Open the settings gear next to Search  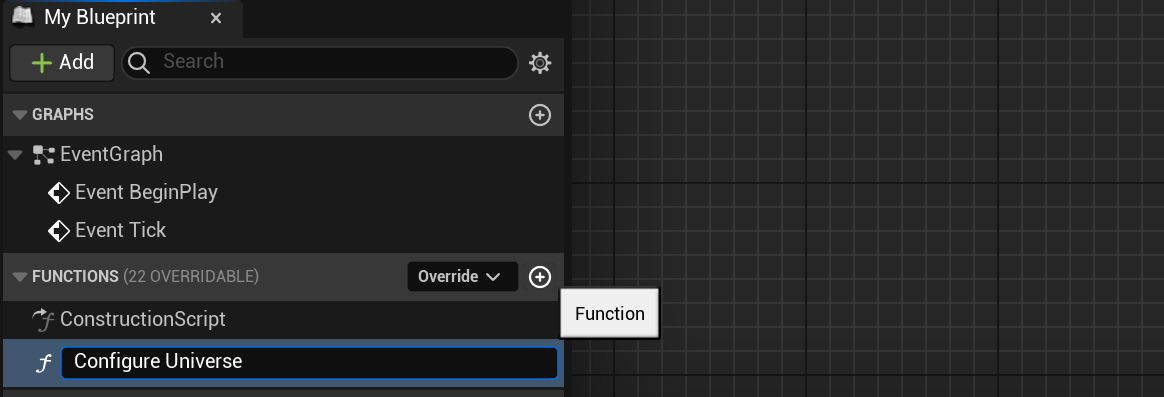tap(540, 63)
